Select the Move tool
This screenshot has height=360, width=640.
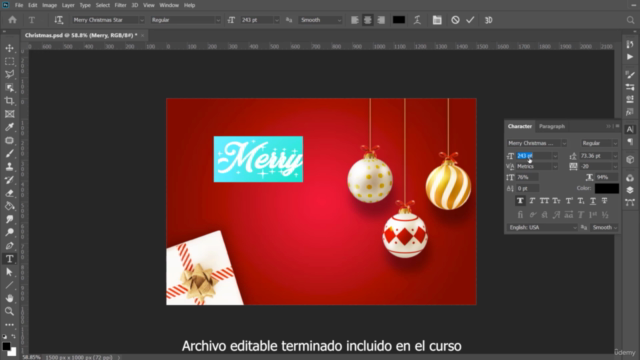(9, 48)
